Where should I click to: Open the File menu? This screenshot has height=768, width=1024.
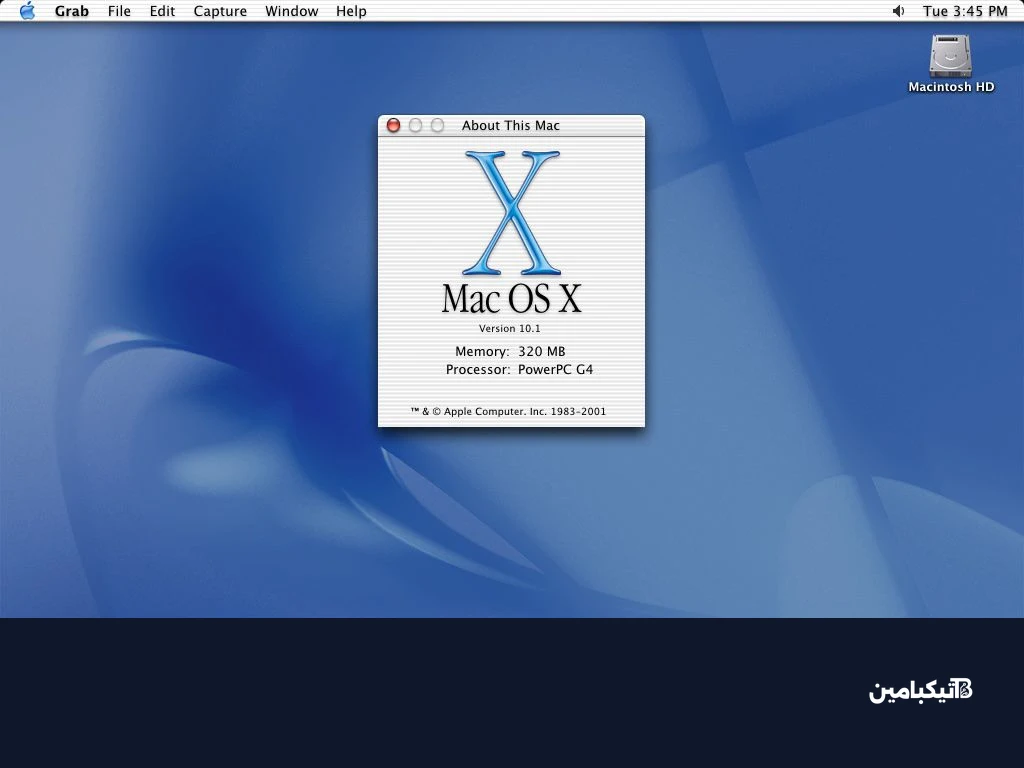[118, 11]
